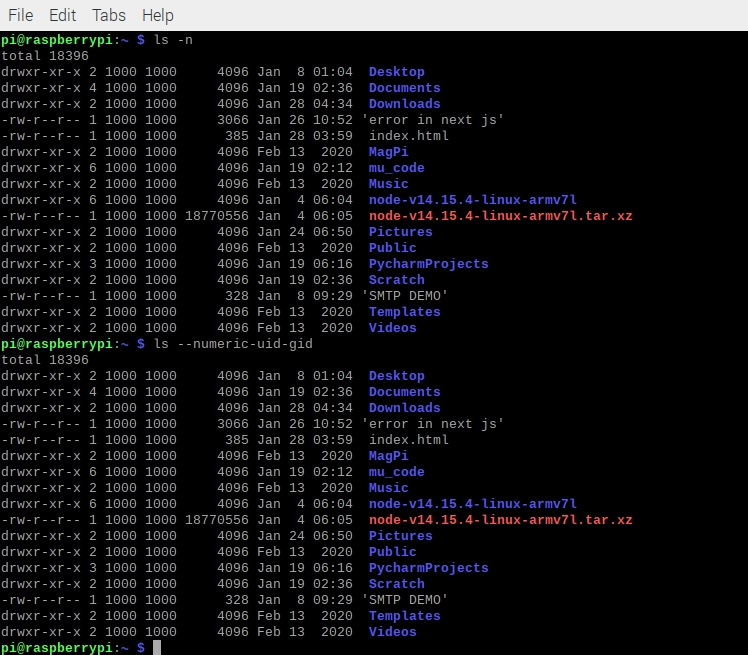Click the 'pi@raspberrypi' prompt on the first line
Screen dimensions: 748x655
[57, 40]
